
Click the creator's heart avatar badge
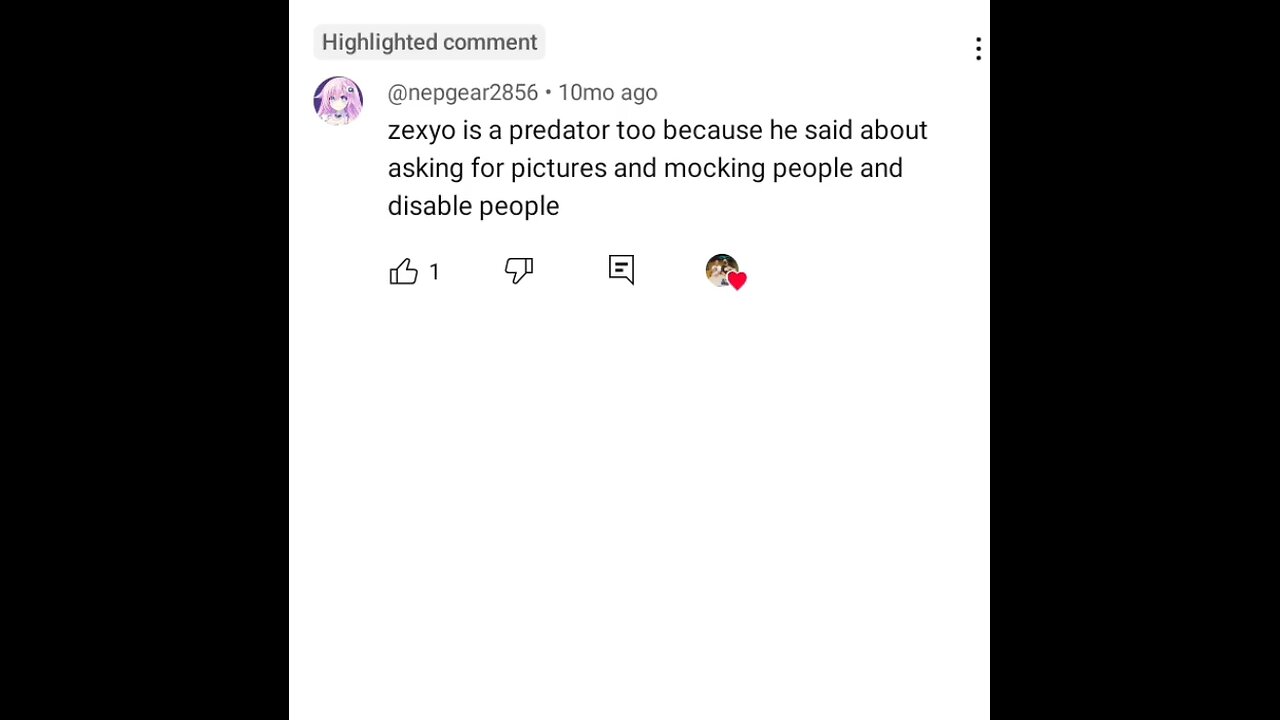(721, 270)
